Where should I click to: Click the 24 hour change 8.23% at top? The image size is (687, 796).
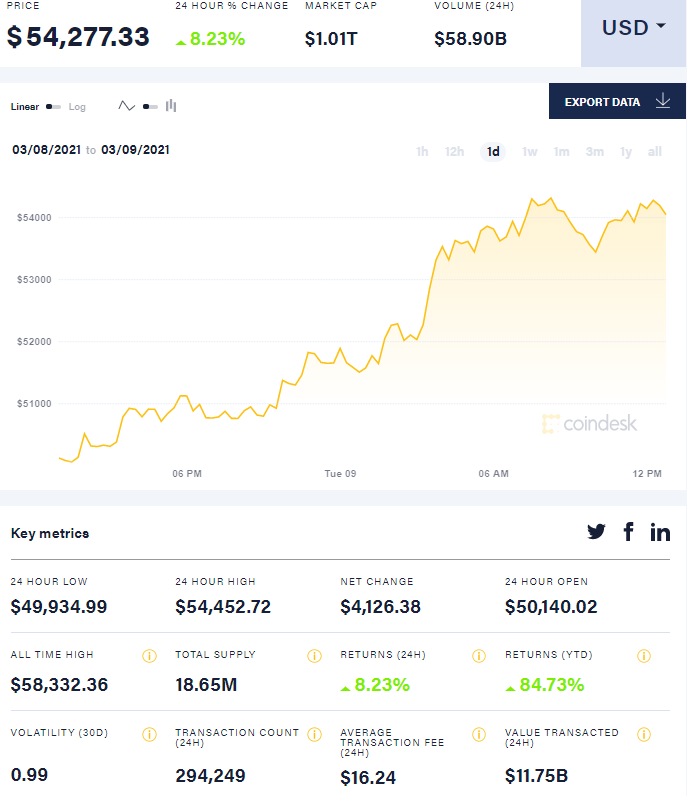210,39
